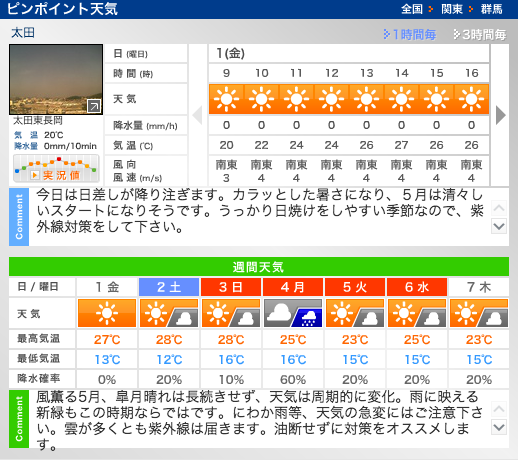Viewport: 518px width, 461px height.
Task: Click the left arrow to show earlier hours
Action: pyautogui.click(x=198, y=115)
